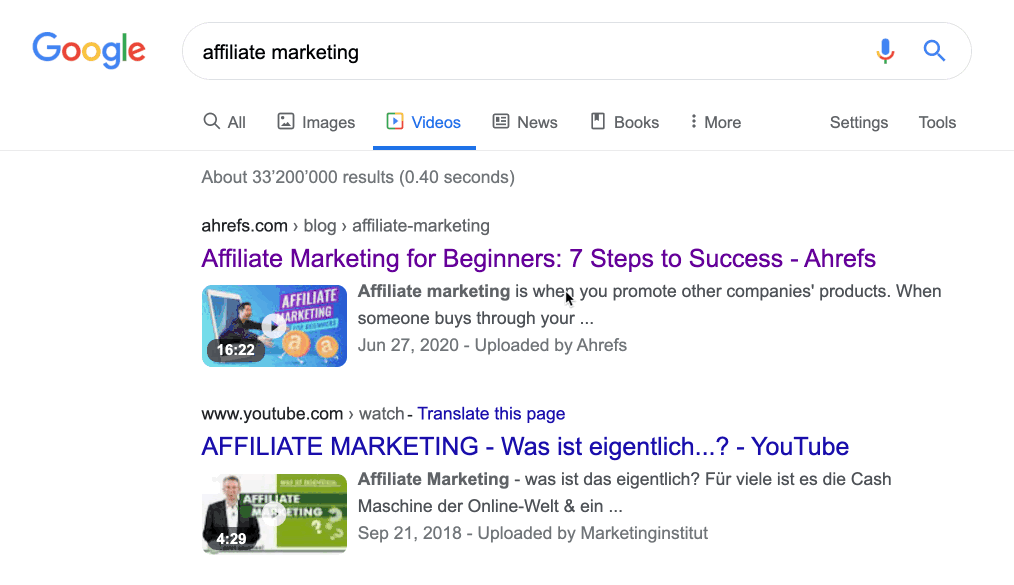Click inside the affiliate marketing search field
The width and height of the screenshot is (1014, 585).
[520, 52]
